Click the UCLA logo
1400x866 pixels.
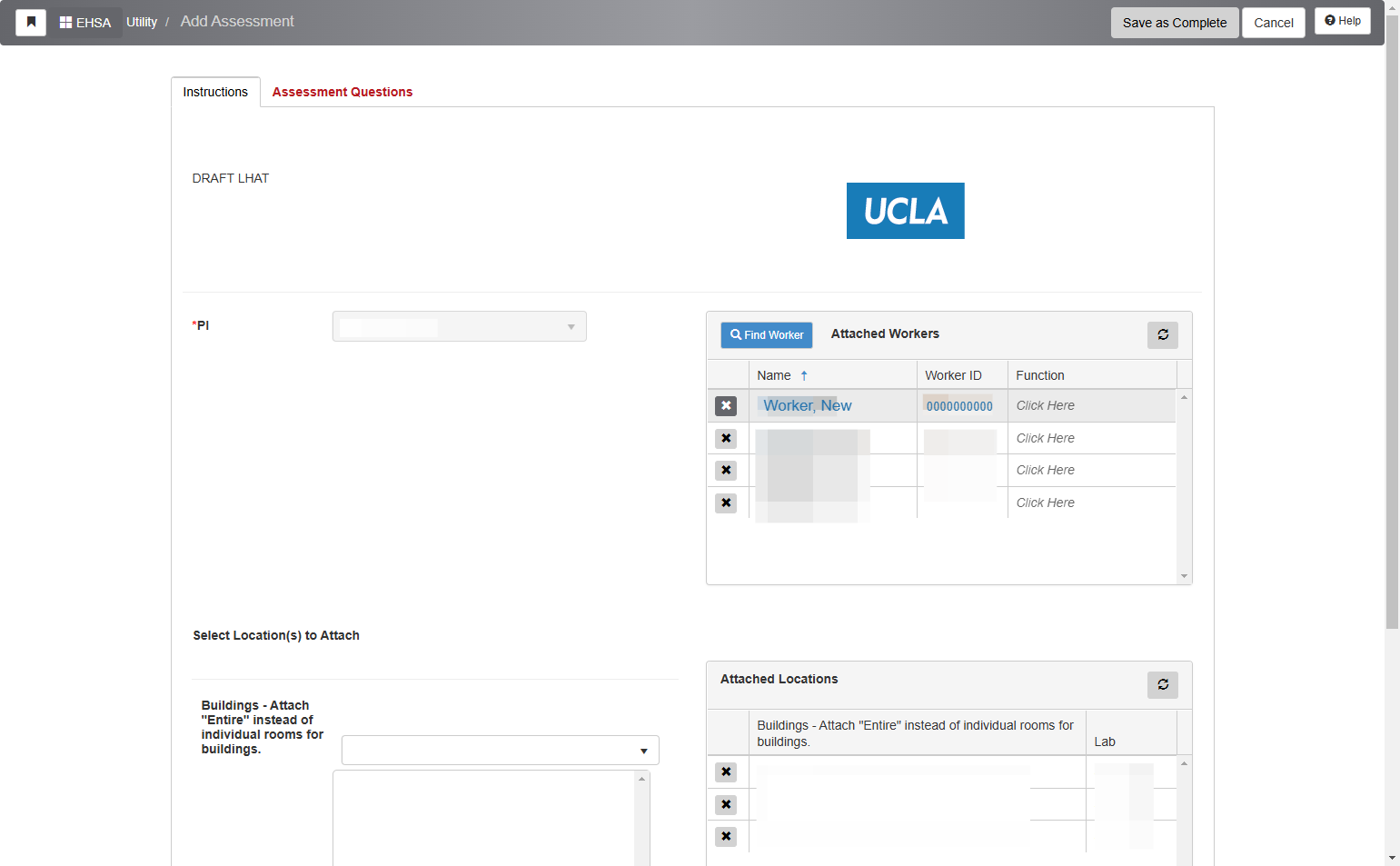coord(905,211)
